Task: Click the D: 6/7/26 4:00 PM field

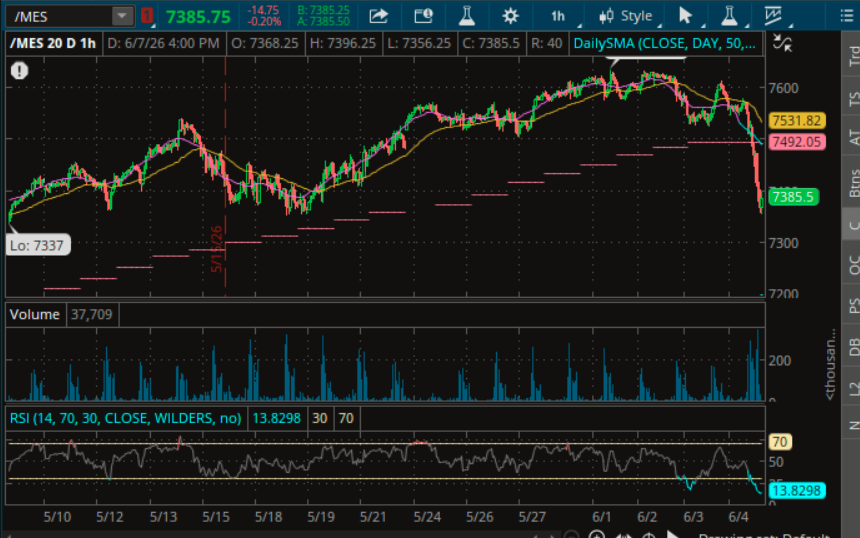Action: [163, 43]
